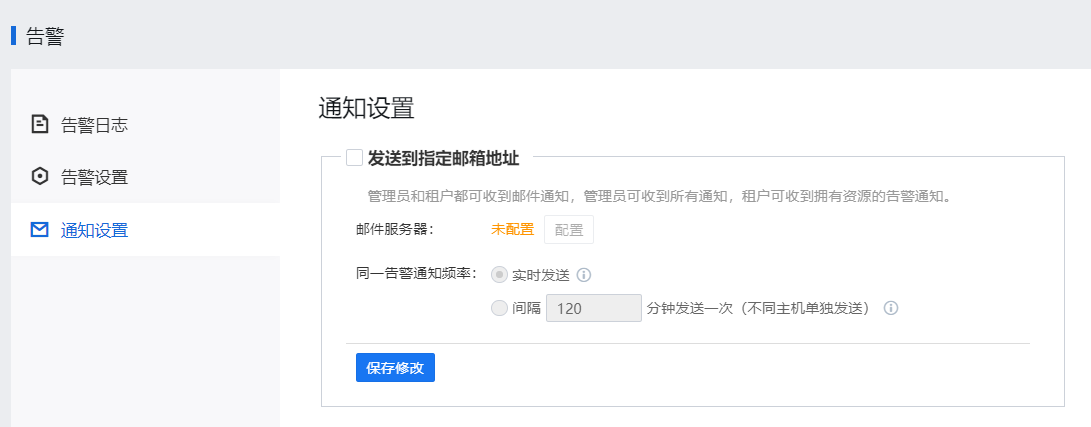The width and height of the screenshot is (1091, 427).
Task: Click the 通知设置 section heading
Action: [x=366, y=108]
